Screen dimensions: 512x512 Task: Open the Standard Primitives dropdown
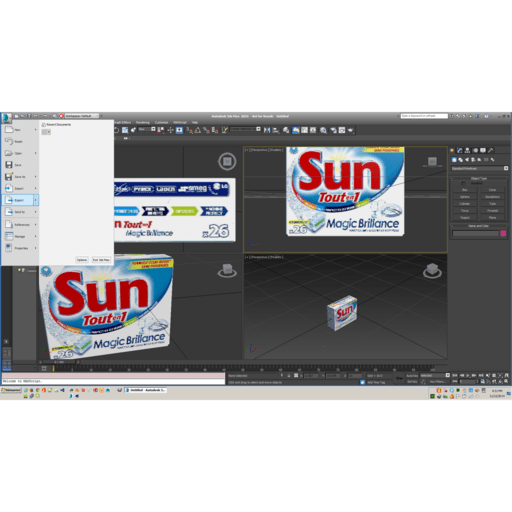point(480,169)
